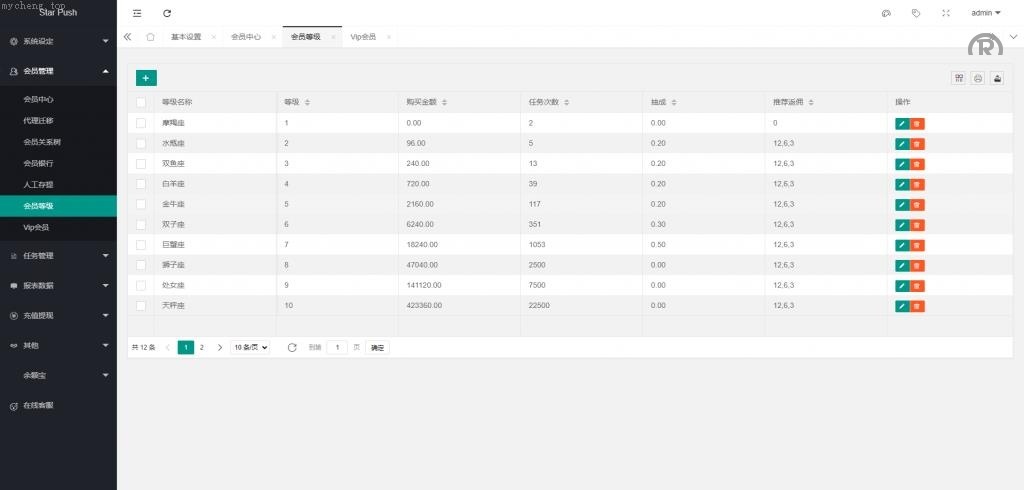Screen dimensions: 1024x490
Task: Expand the admin user dropdown
Action: point(985,13)
